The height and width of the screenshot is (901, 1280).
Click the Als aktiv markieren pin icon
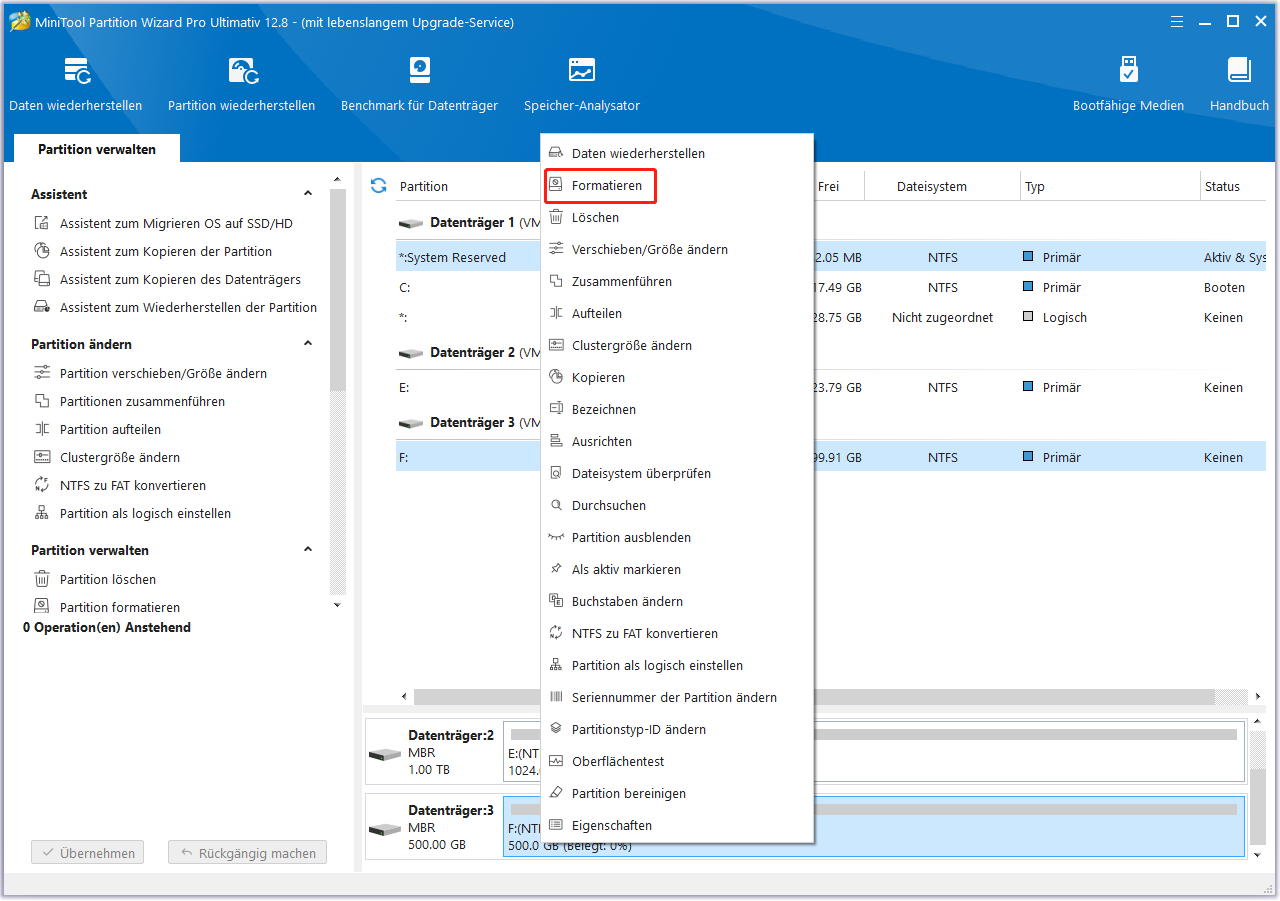click(x=556, y=570)
